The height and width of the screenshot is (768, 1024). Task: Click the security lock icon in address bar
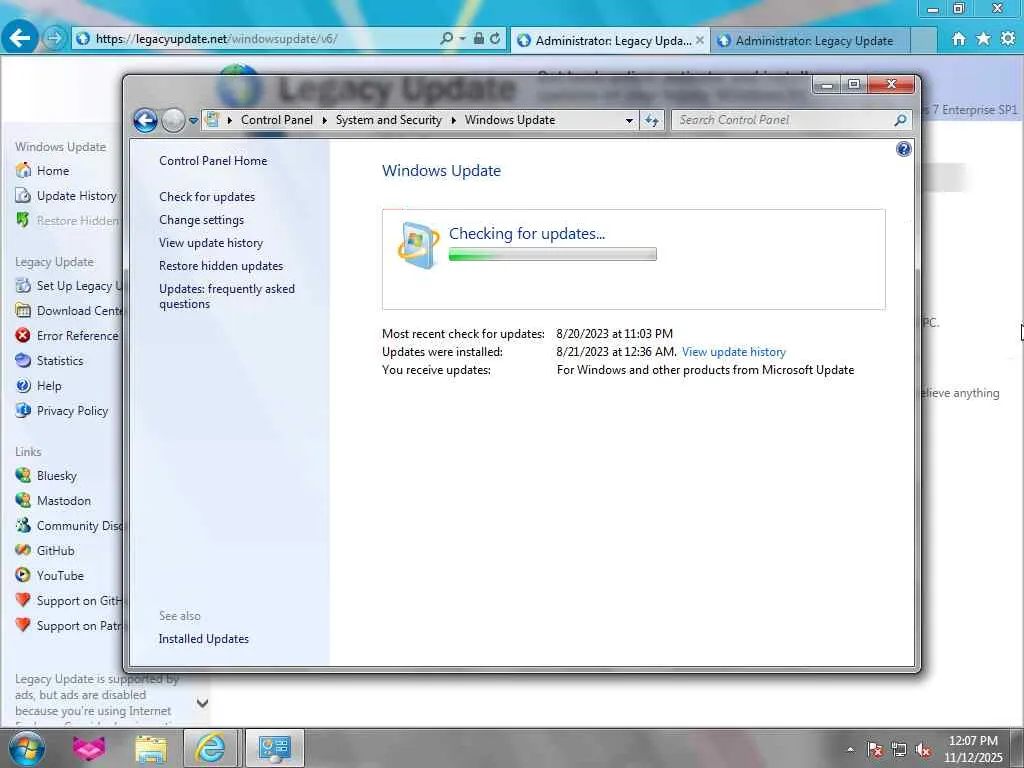479,39
